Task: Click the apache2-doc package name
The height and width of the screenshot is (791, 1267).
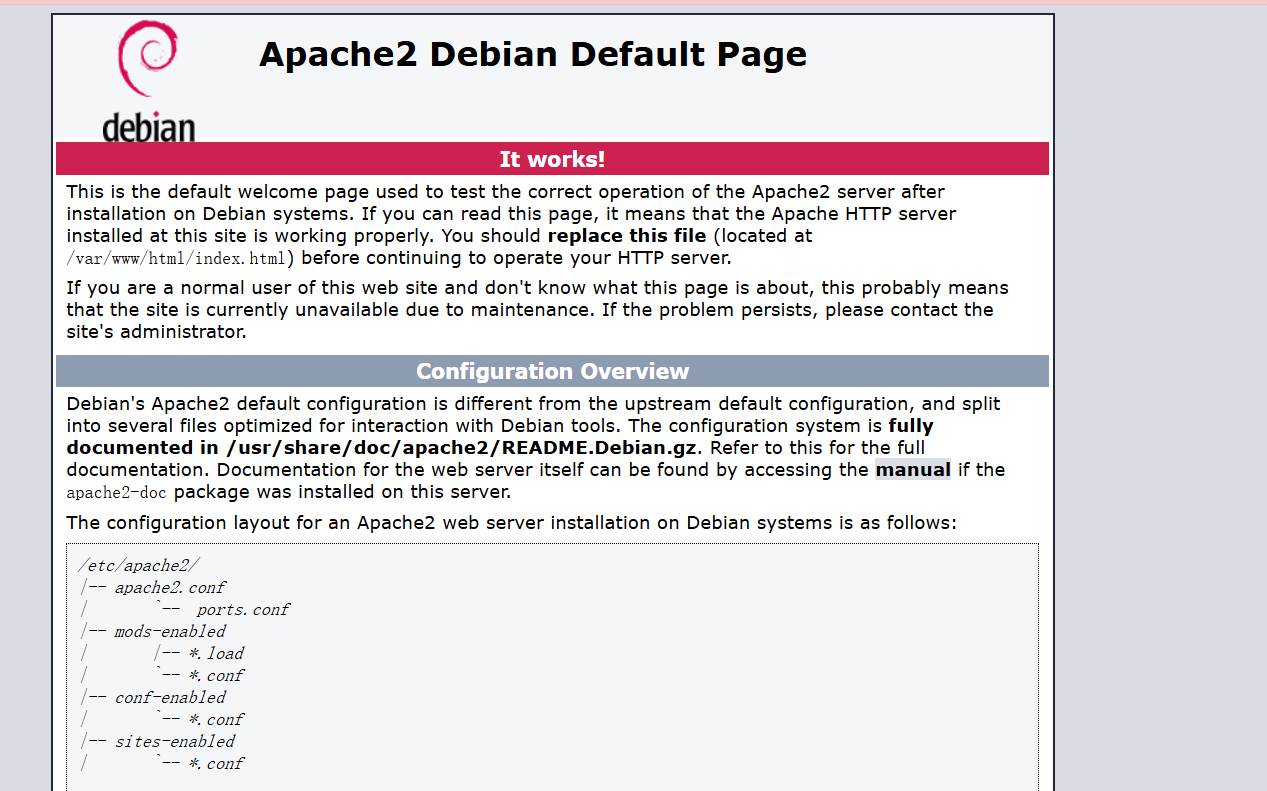Action: pyautogui.click(x=116, y=493)
